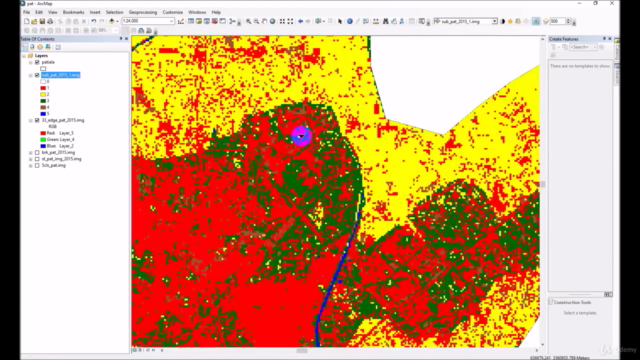Open the View menu

[x=53, y=12]
